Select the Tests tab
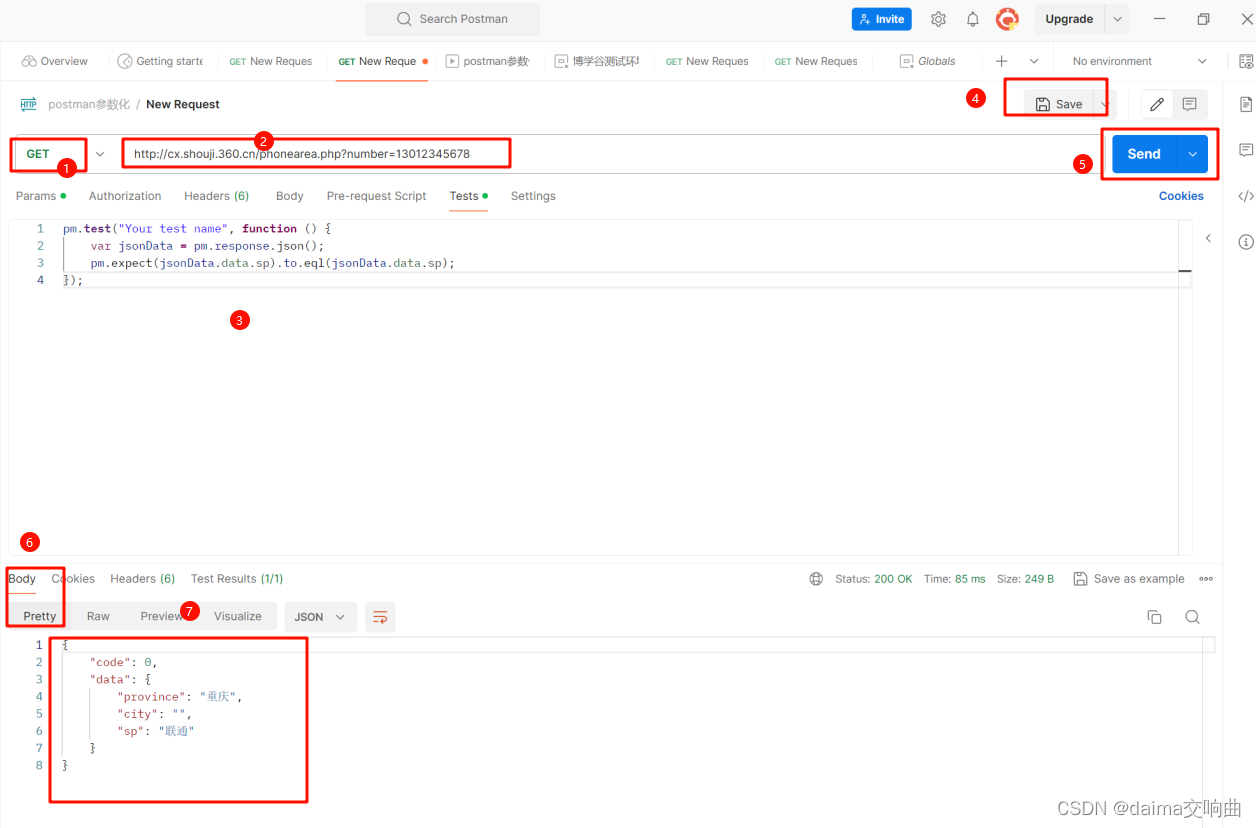The height and width of the screenshot is (828, 1256). click(x=468, y=196)
